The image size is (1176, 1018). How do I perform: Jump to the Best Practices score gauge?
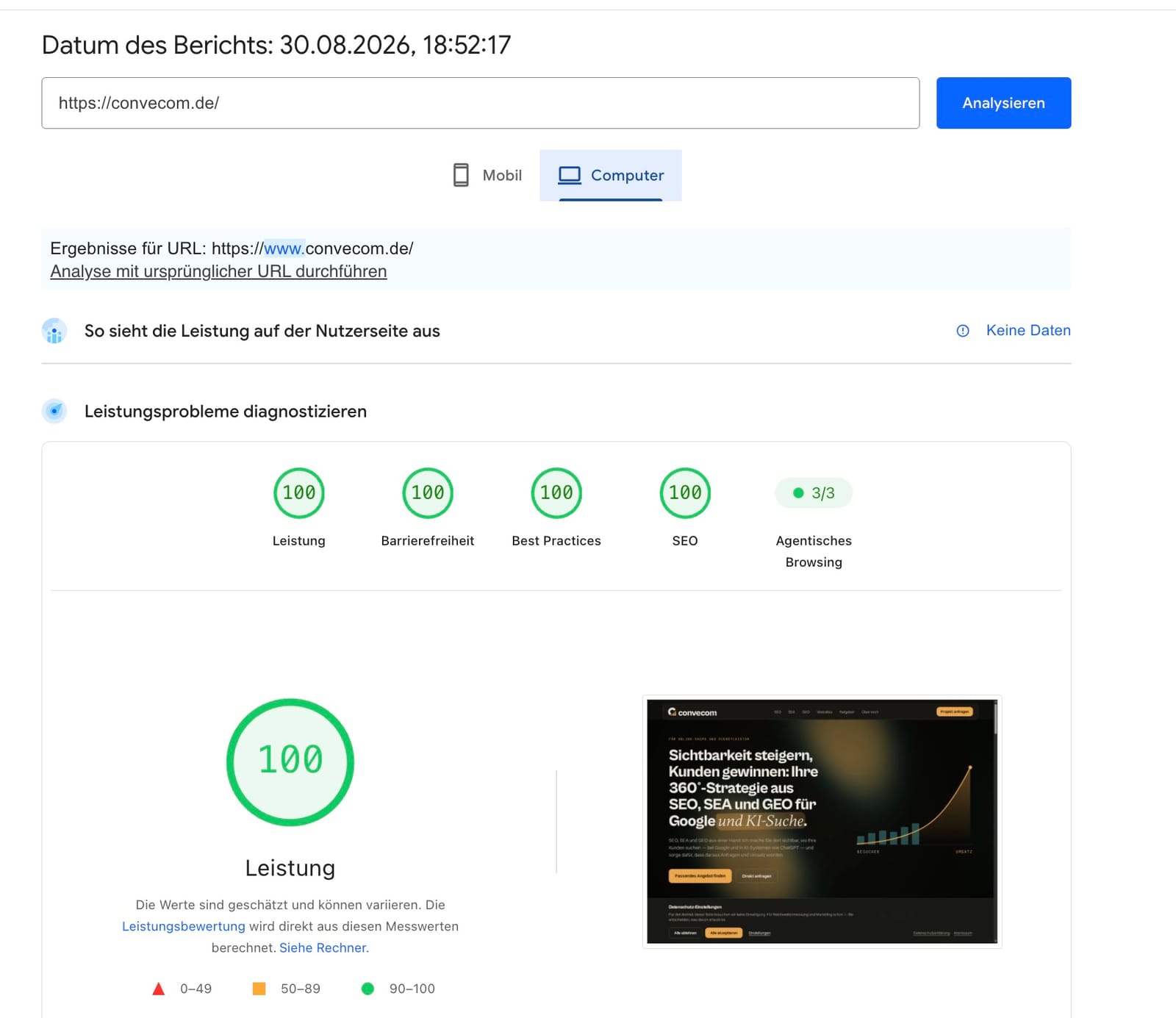click(x=556, y=492)
